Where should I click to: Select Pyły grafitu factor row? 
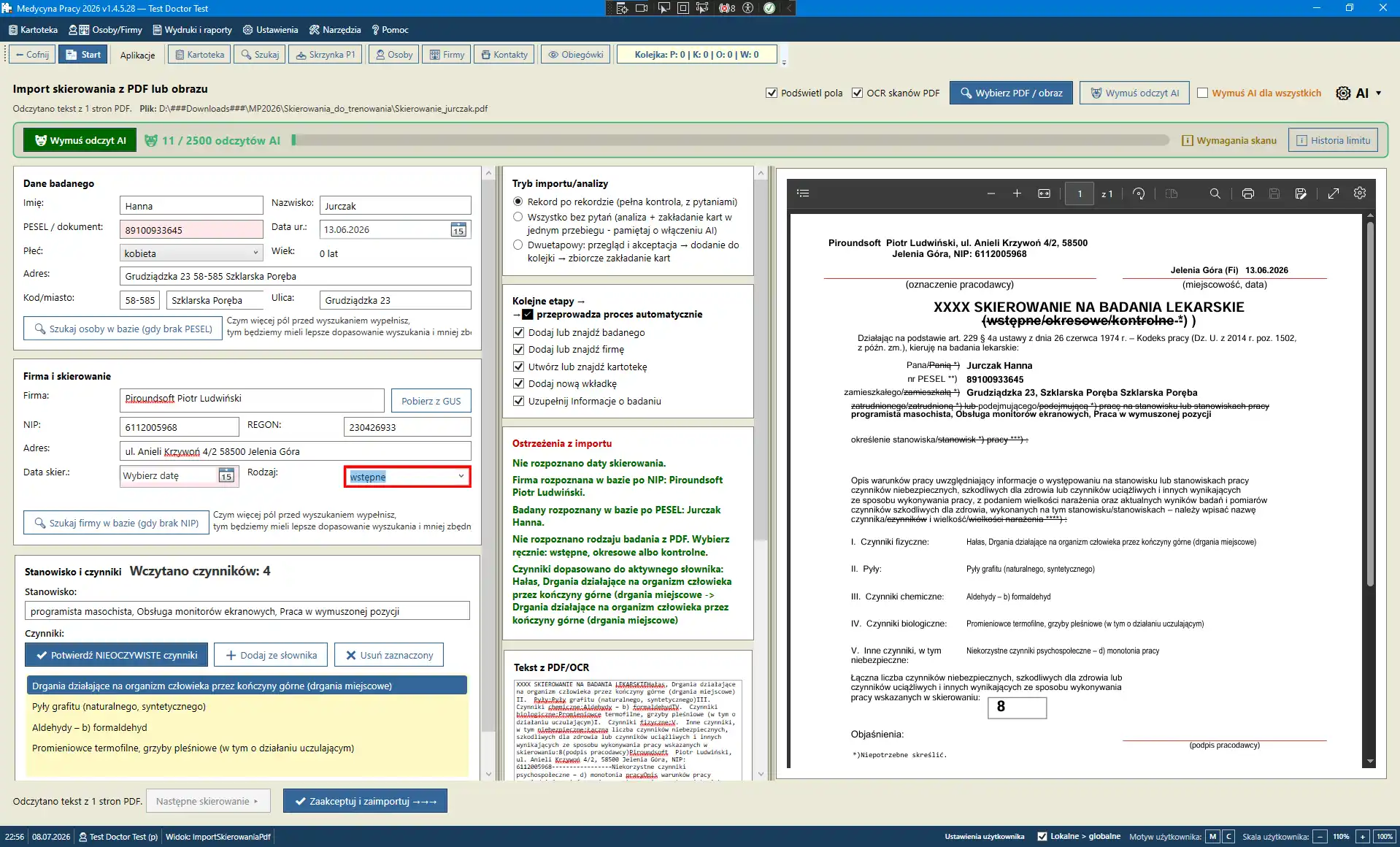pyautogui.click(x=247, y=707)
